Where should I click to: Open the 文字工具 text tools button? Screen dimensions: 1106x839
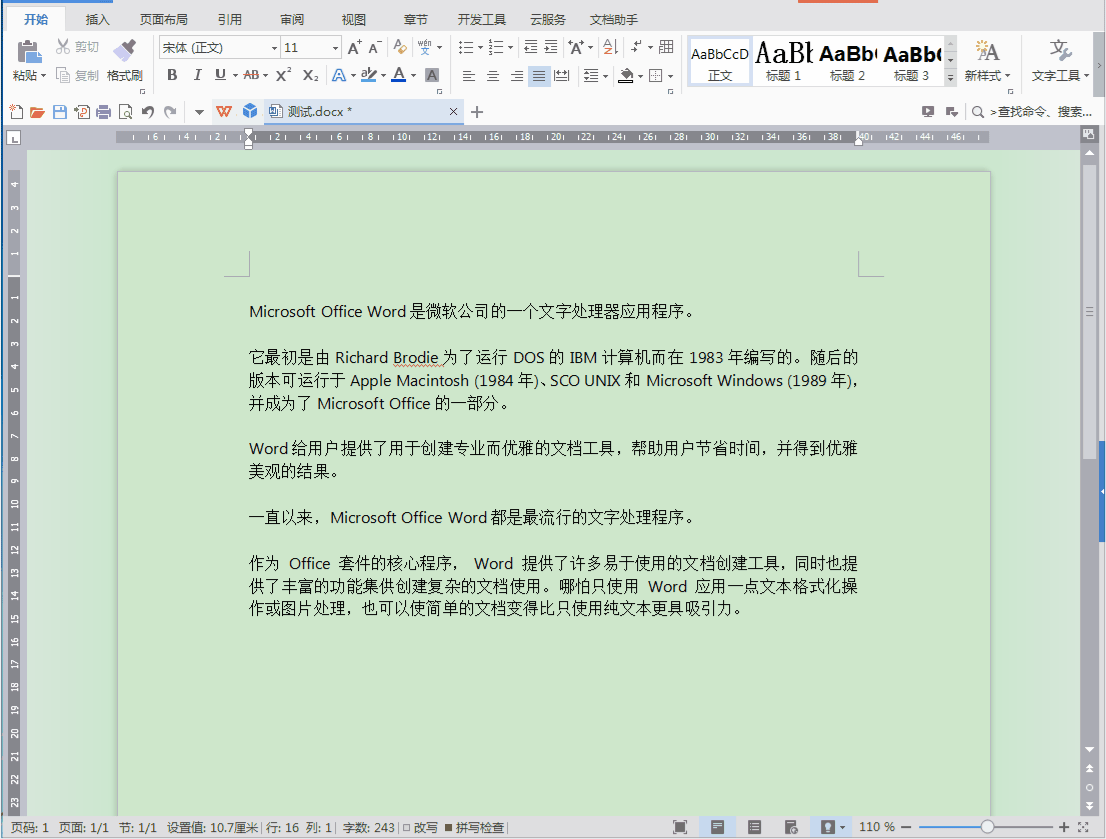coord(1060,61)
